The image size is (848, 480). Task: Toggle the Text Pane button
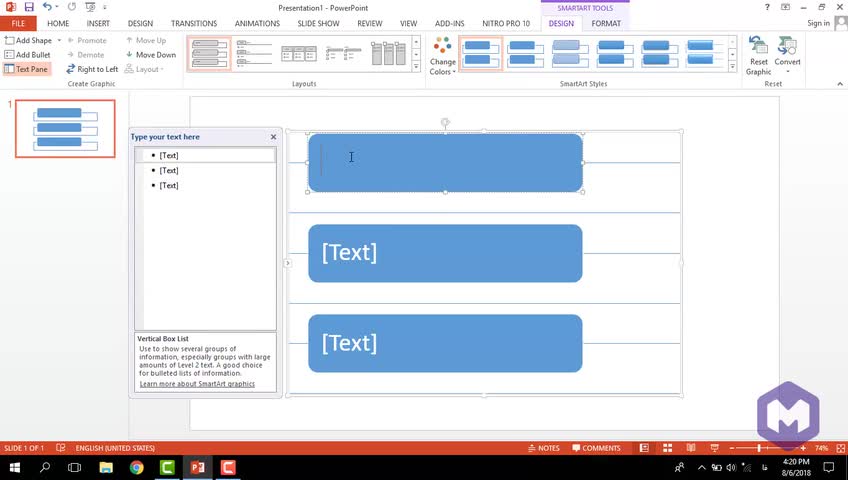[26, 69]
